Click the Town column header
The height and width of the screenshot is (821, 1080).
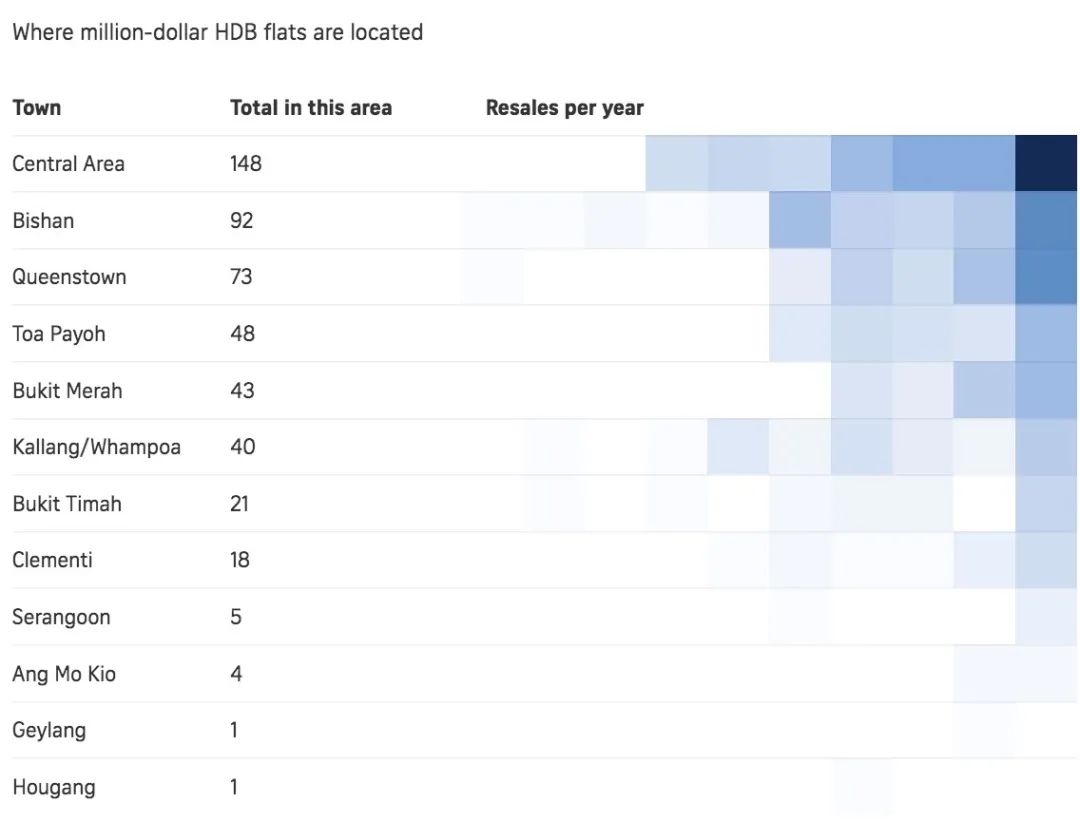tap(37, 108)
